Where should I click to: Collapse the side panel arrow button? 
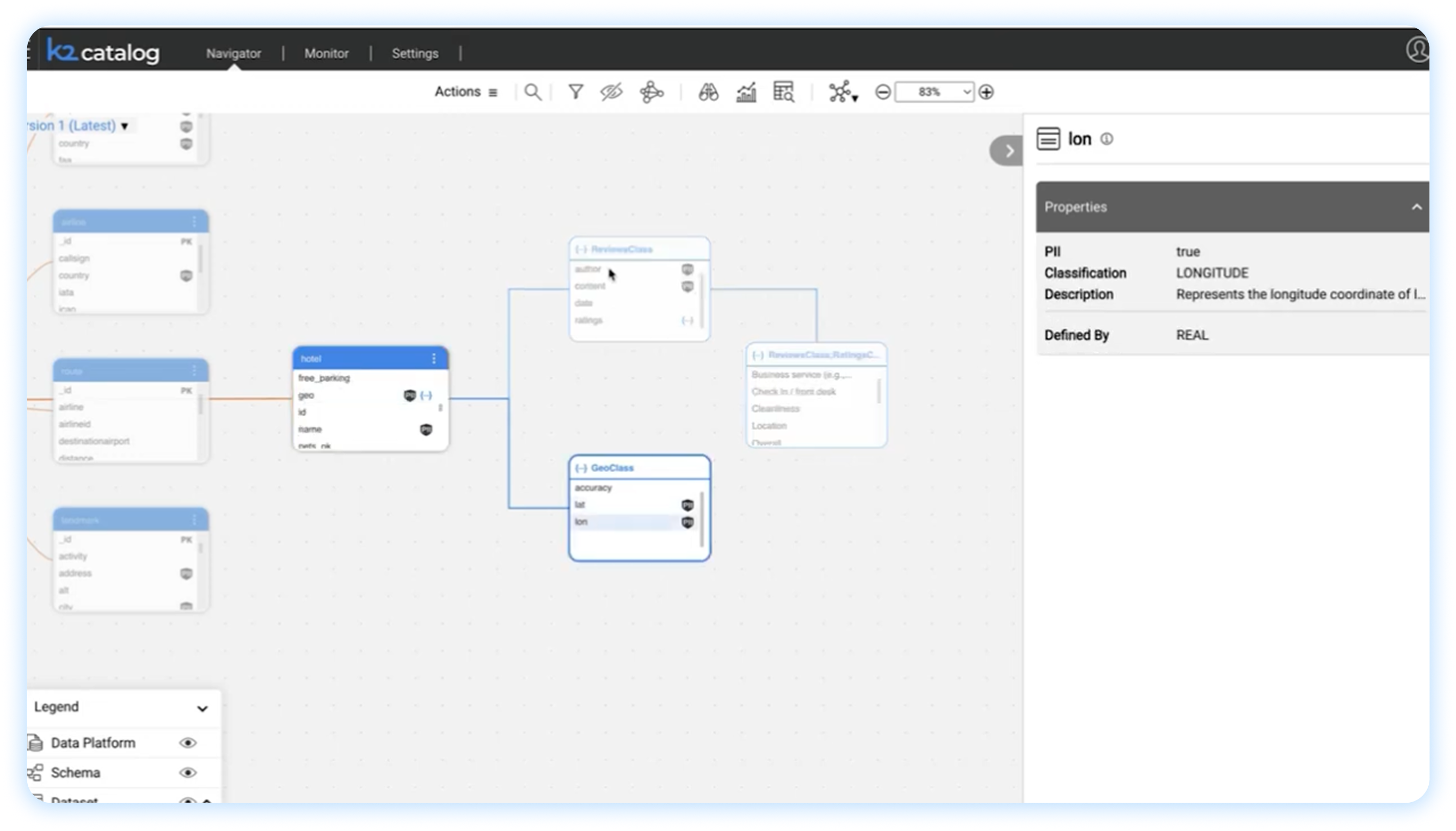point(1006,151)
